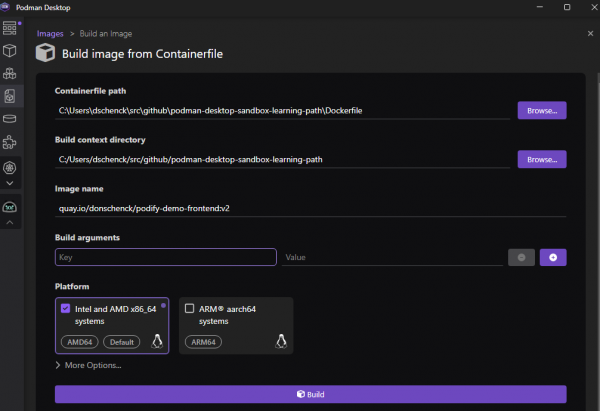
Task: Go to Images breadcrumb link
Action: 50,34
